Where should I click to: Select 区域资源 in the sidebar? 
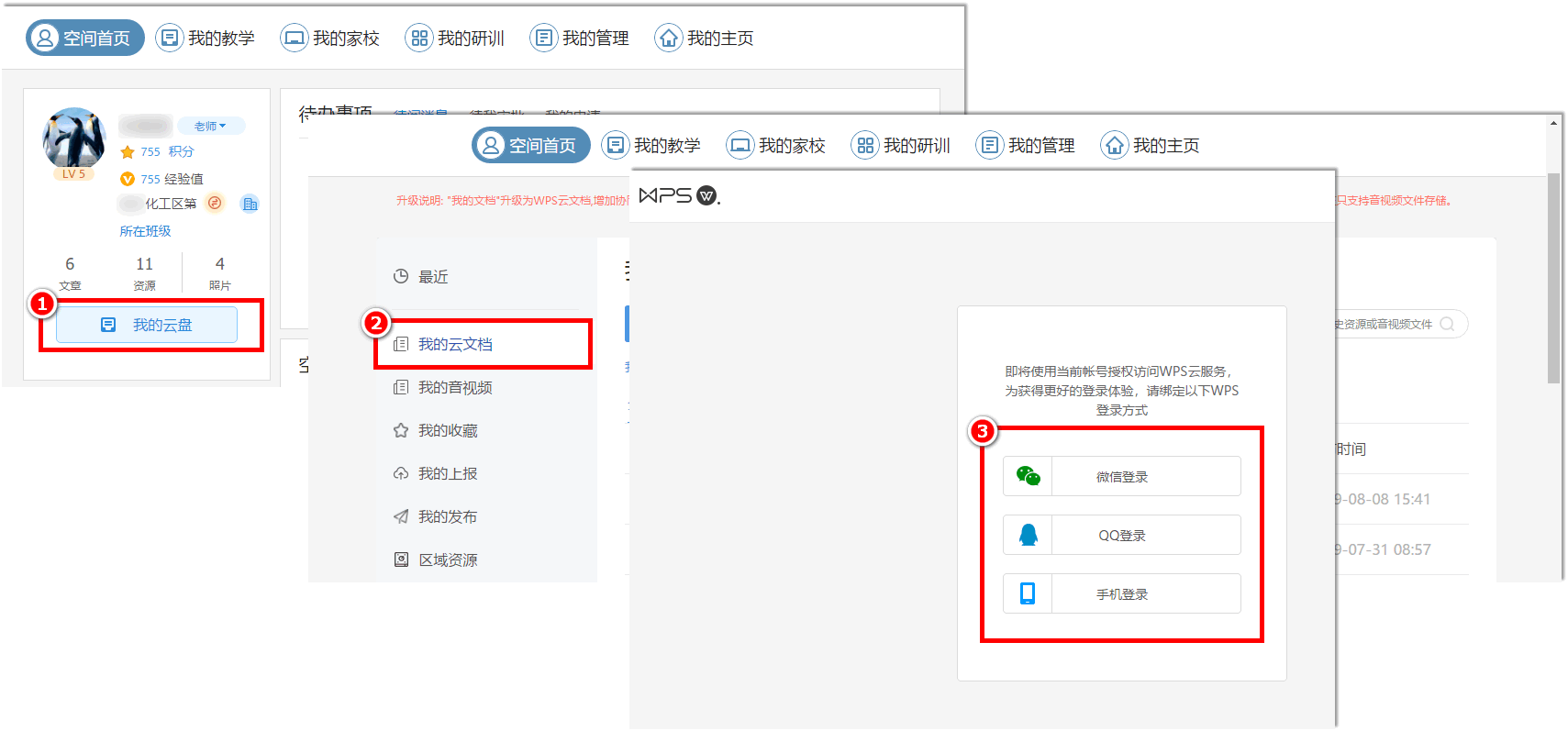tap(448, 559)
